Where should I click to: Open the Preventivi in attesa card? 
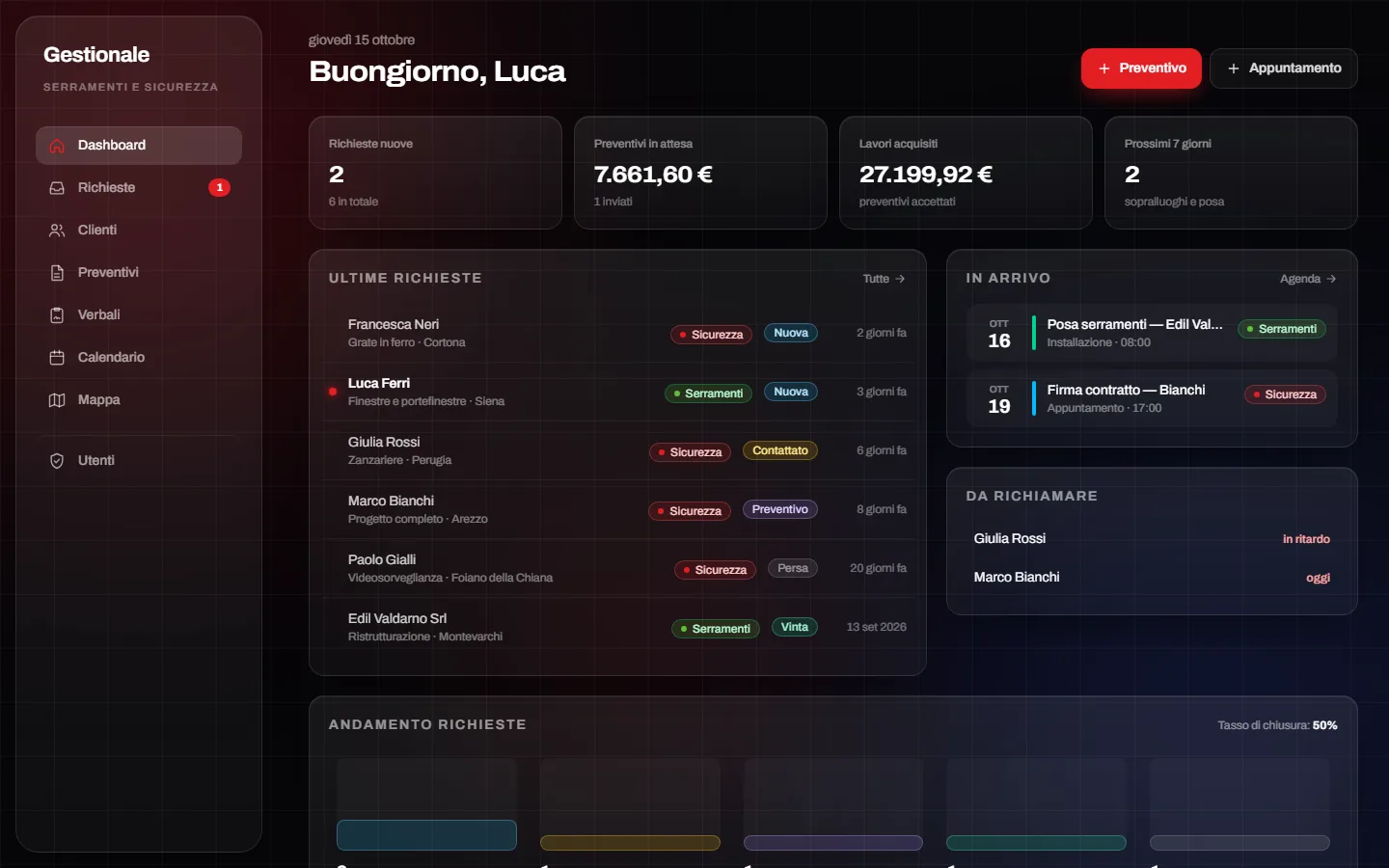(700, 173)
